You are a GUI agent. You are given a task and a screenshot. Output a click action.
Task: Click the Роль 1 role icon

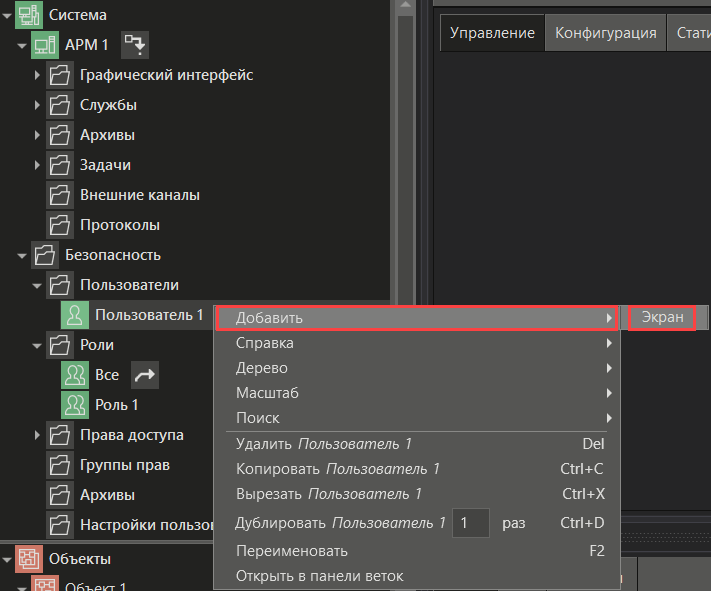click(74, 405)
